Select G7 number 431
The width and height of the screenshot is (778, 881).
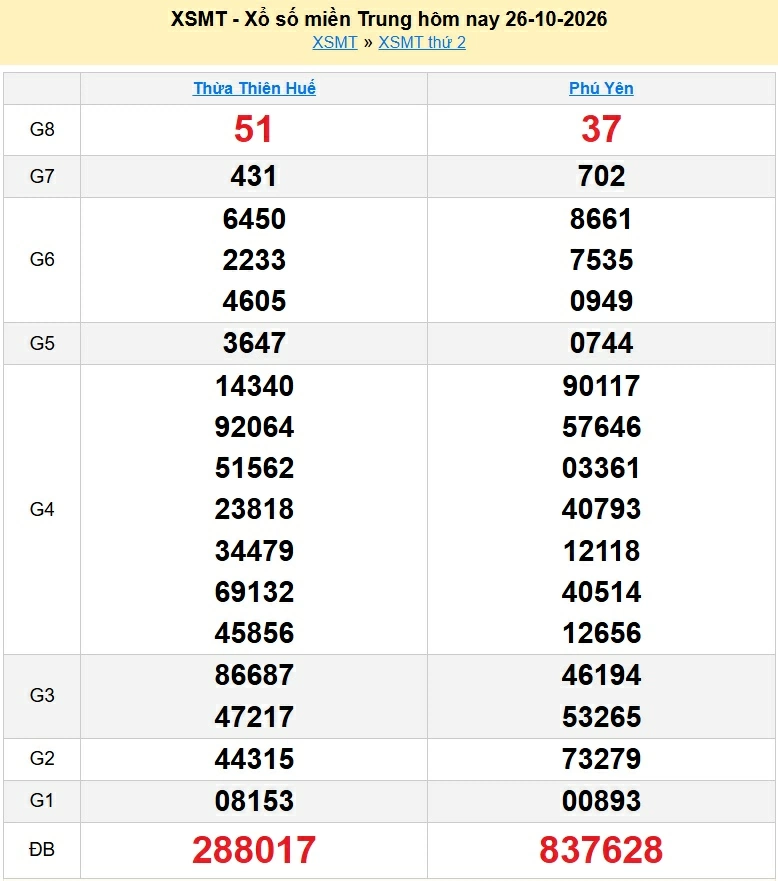pos(254,176)
